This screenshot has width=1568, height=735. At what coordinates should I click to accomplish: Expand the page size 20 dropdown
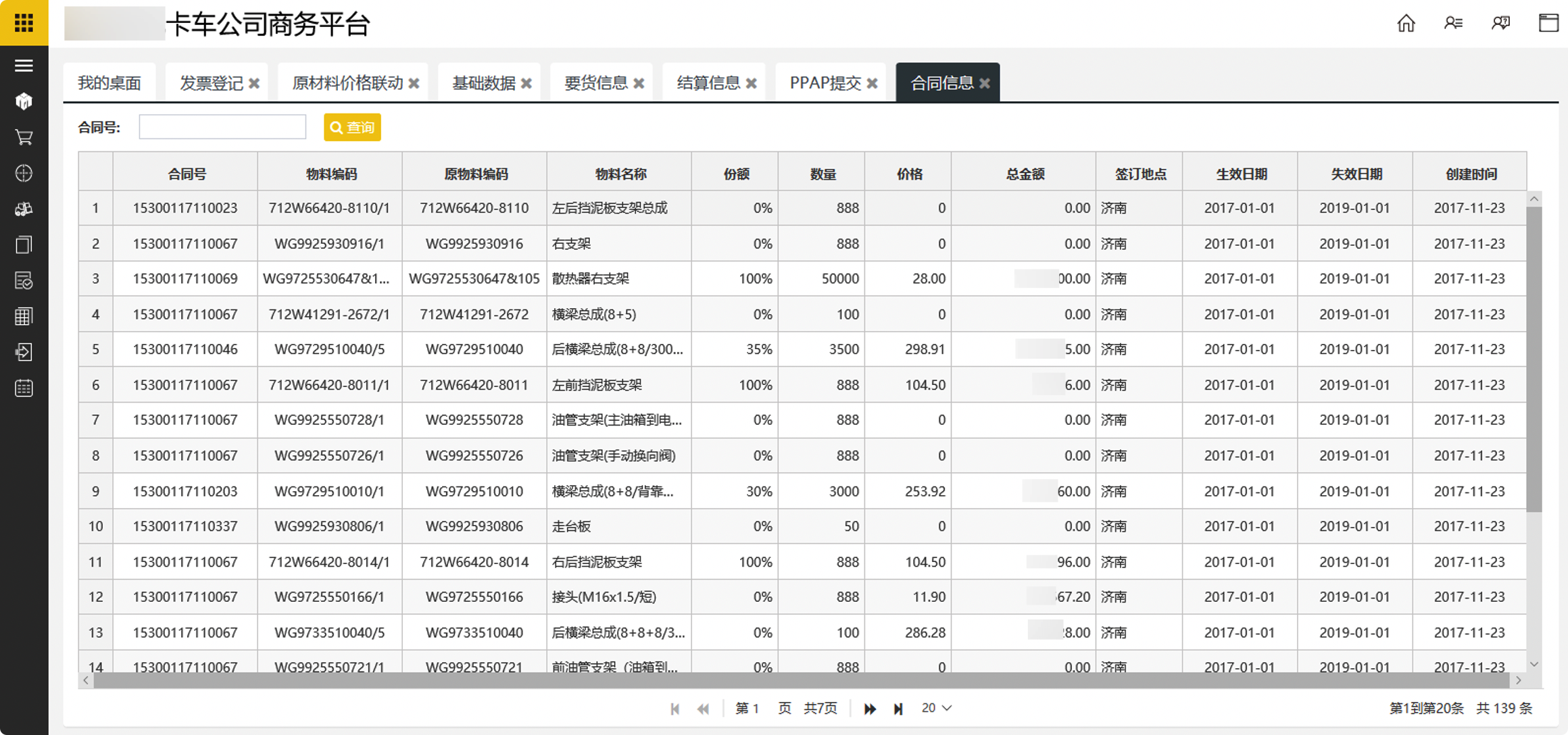pyautogui.click(x=937, y=708)
